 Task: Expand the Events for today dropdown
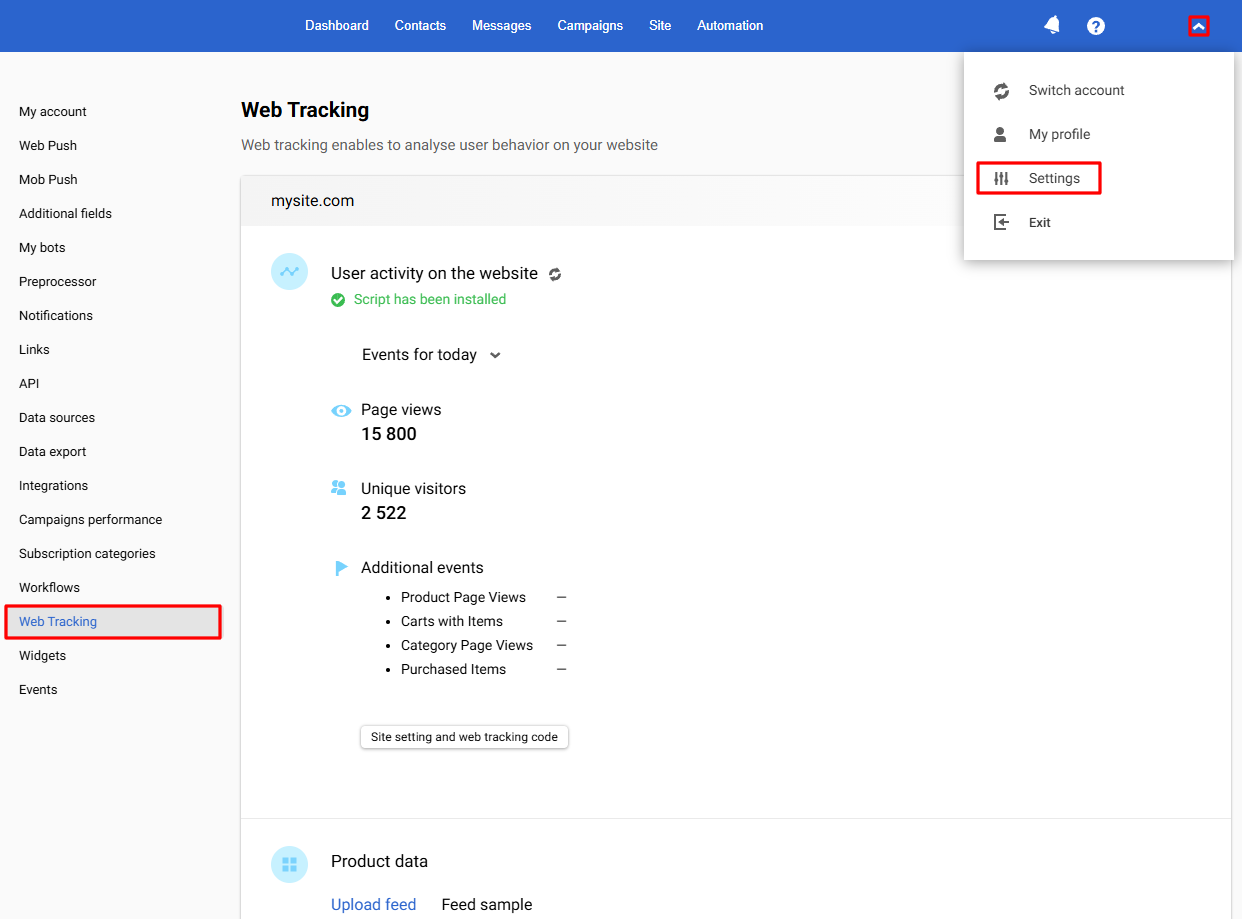click(431, 355)
